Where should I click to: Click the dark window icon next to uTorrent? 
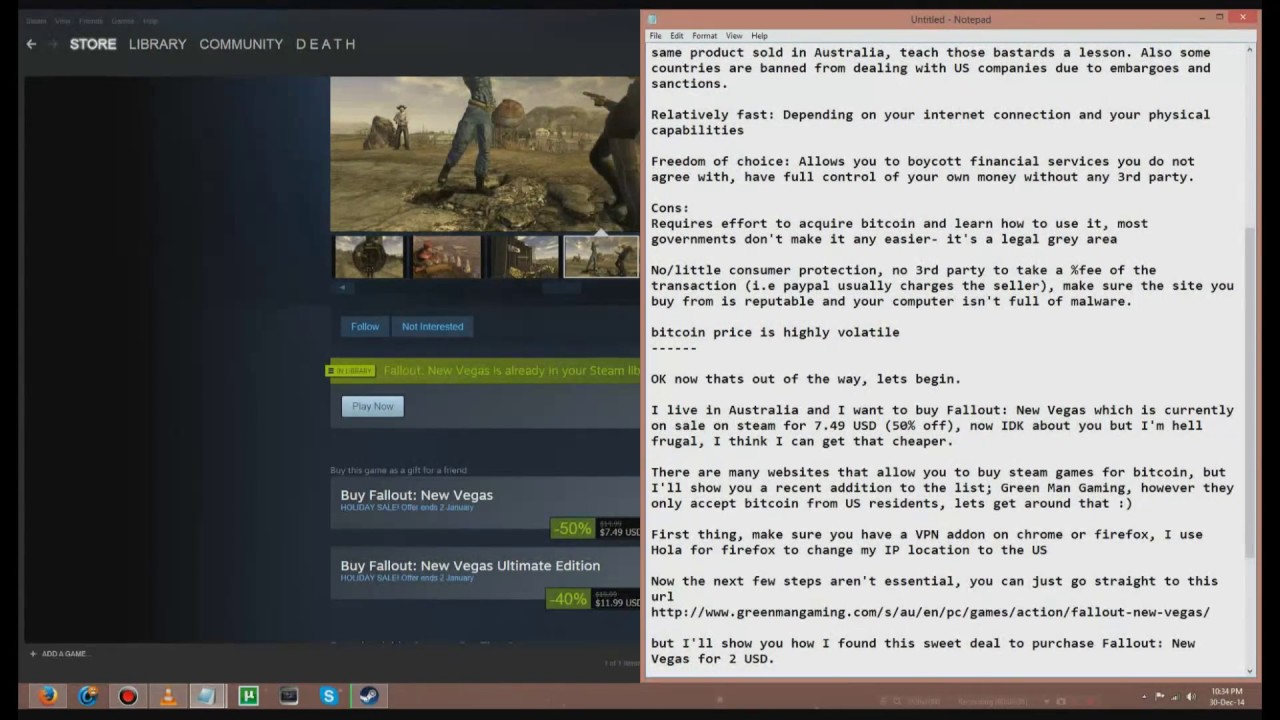click(288, 696)
